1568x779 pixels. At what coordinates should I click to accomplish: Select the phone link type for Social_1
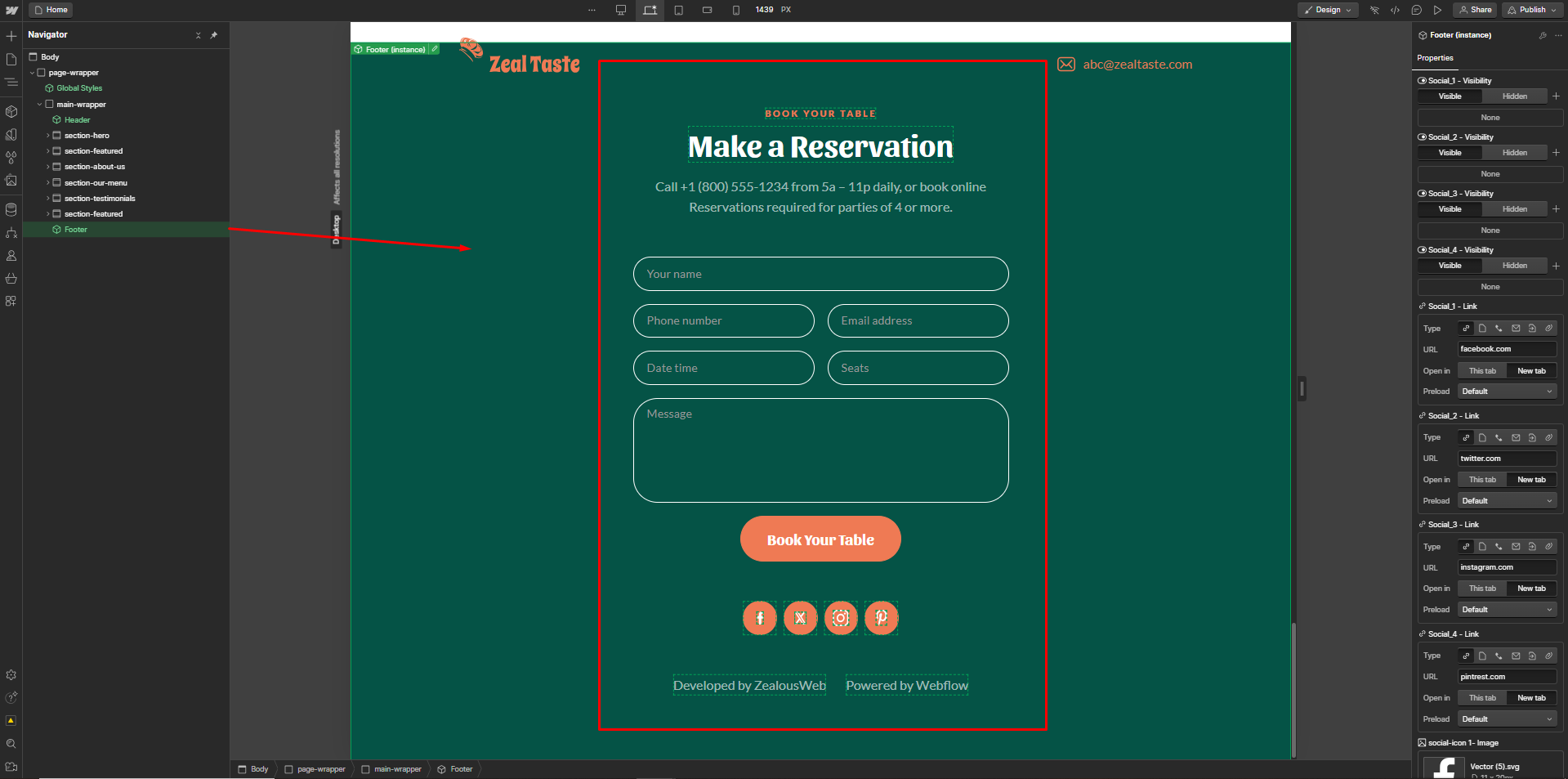1498,328
